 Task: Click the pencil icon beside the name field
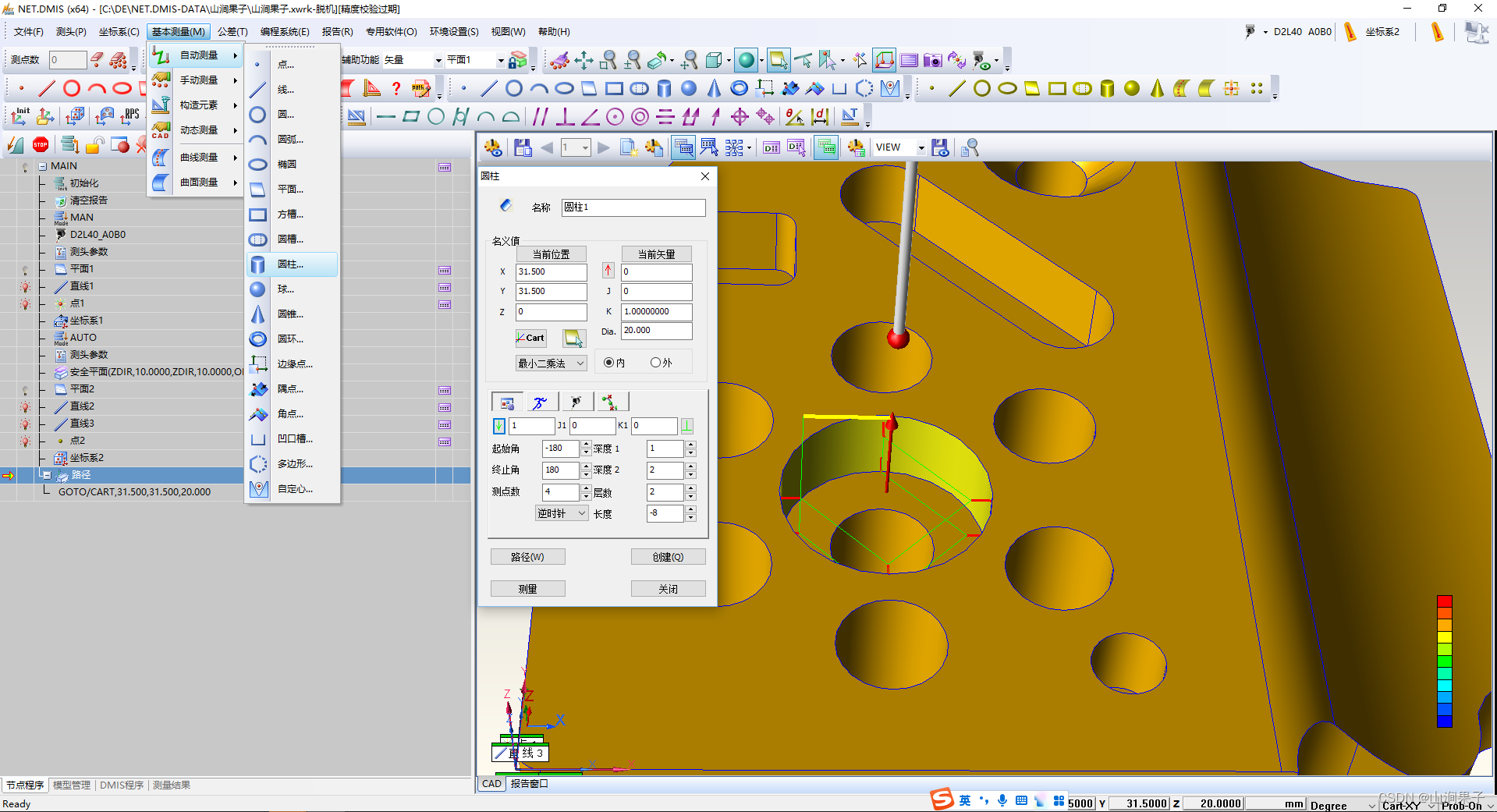(506, 206)
